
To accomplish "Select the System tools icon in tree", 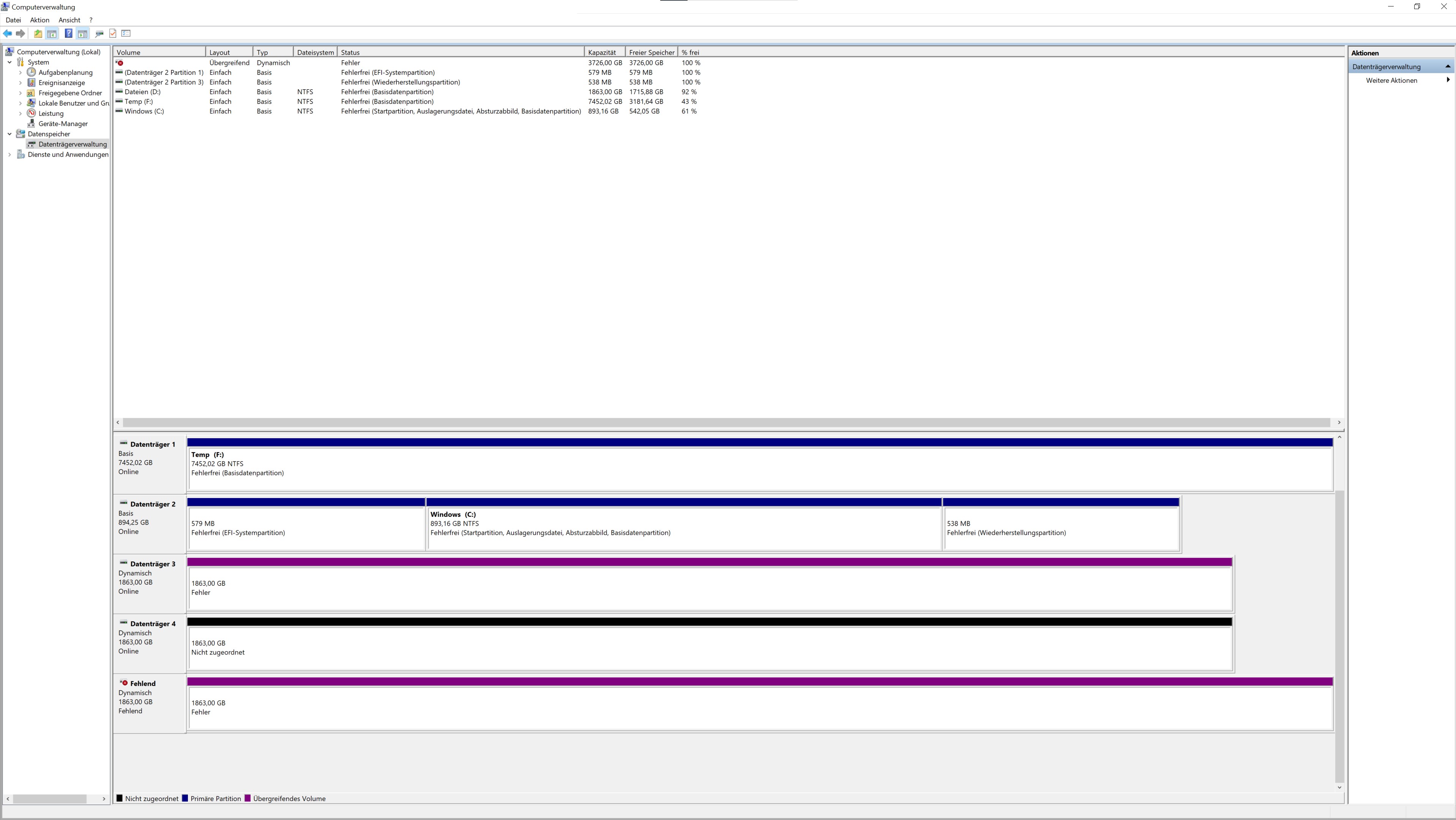I will [x=21, y=62].
